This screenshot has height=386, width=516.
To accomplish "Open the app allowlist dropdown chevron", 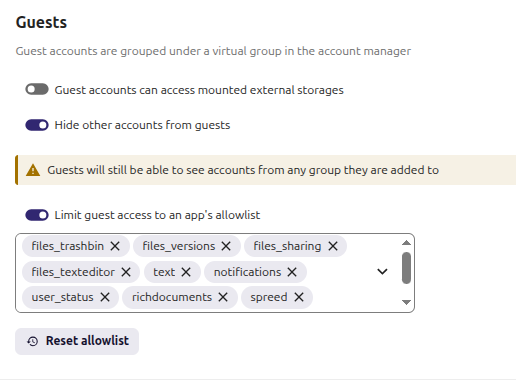I will pyautogui.click(x=382, y=272).
